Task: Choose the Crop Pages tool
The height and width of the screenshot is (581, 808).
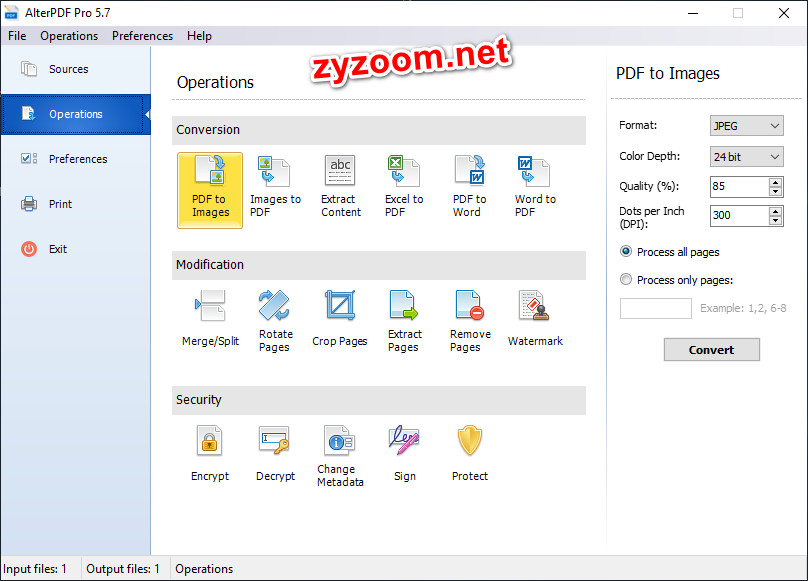Action: coord(340,319)
